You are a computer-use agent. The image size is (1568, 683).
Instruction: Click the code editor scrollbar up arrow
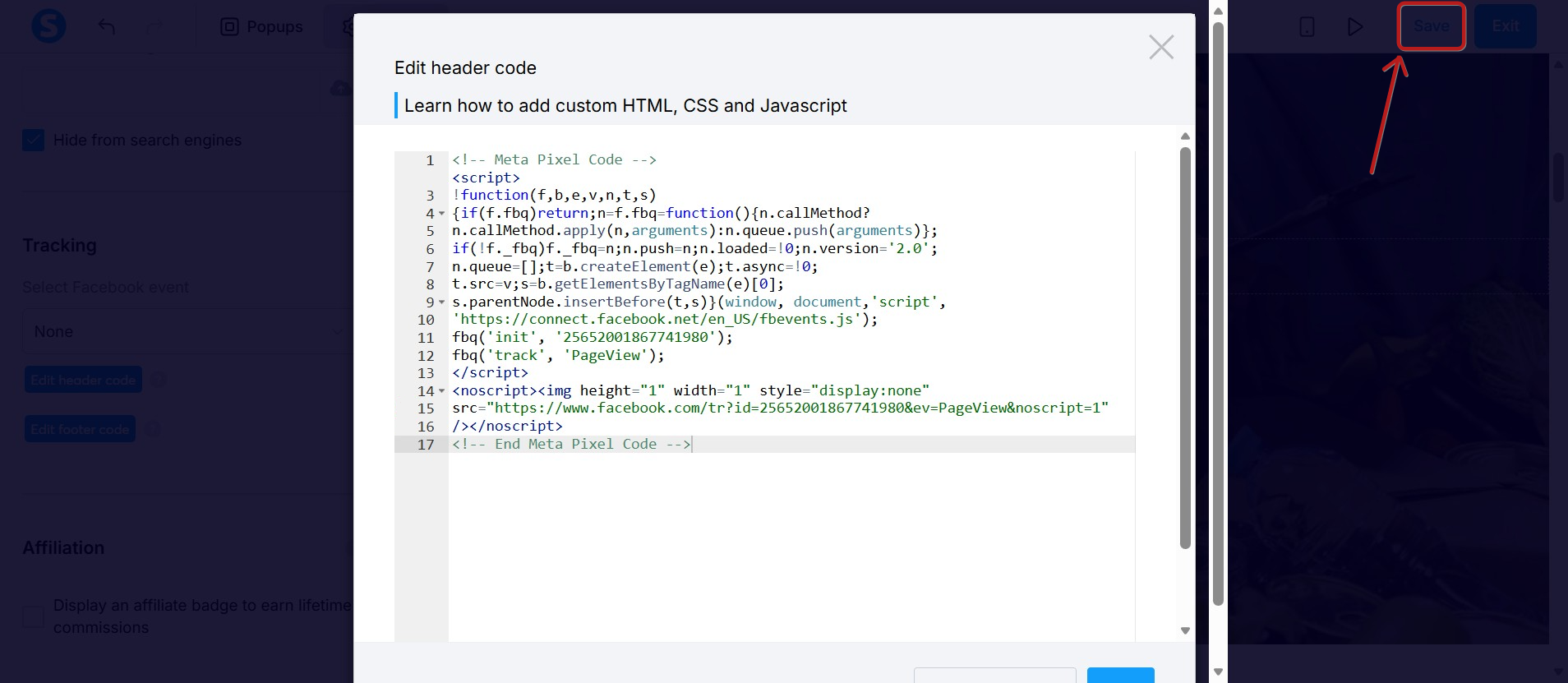click(1185, 136)
